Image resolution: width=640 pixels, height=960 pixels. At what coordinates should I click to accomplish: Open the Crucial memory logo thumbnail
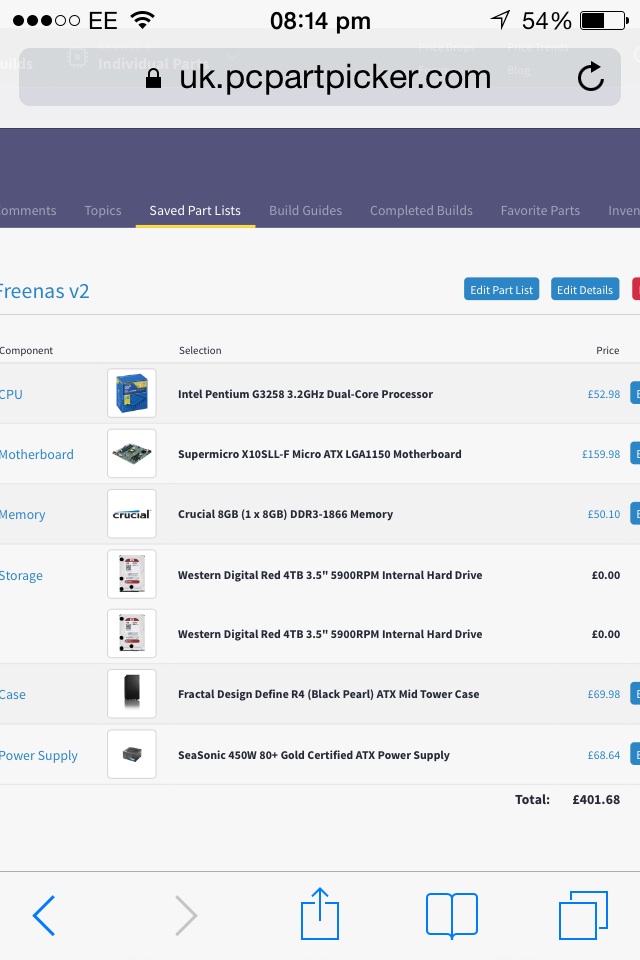[132, 514]
